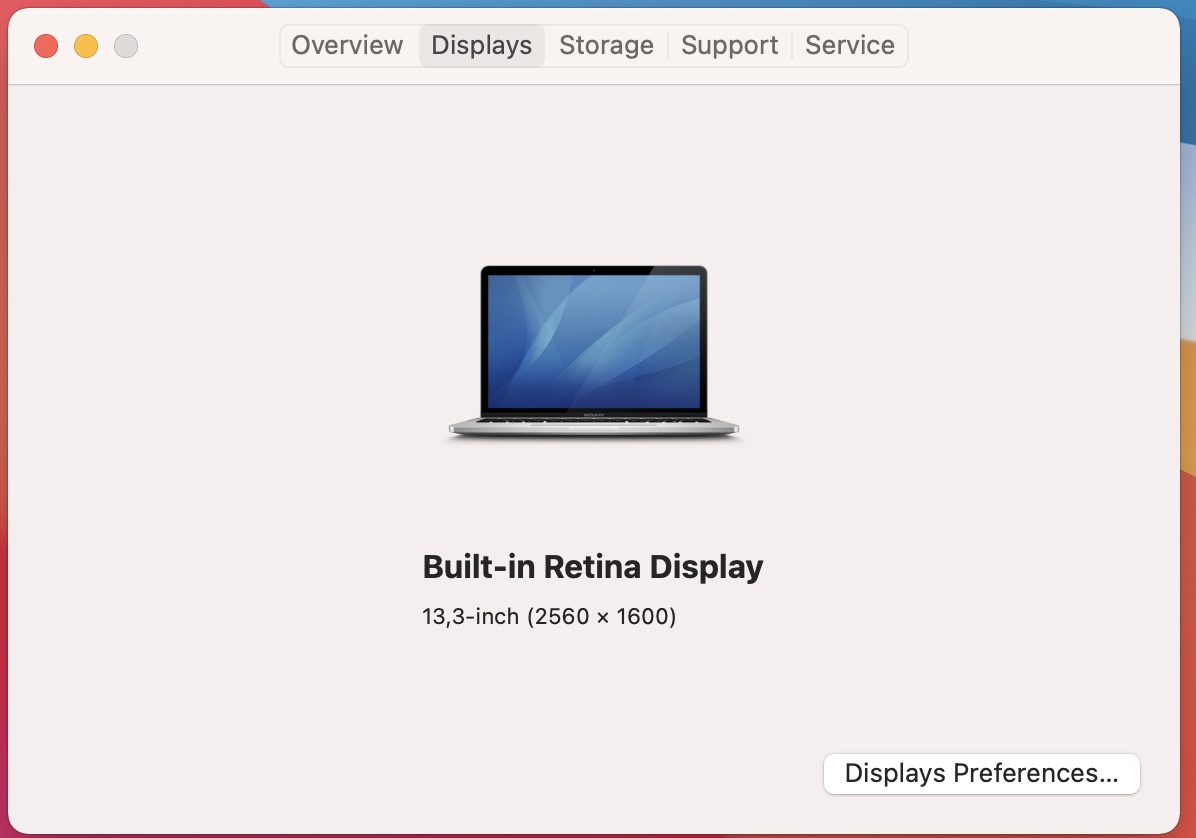
Task: View the Support tab
Action: pos(729,45)
